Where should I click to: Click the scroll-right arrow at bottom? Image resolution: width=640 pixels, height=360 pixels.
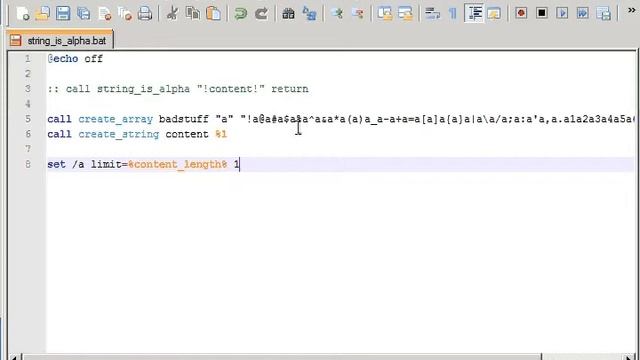(629, 358)
